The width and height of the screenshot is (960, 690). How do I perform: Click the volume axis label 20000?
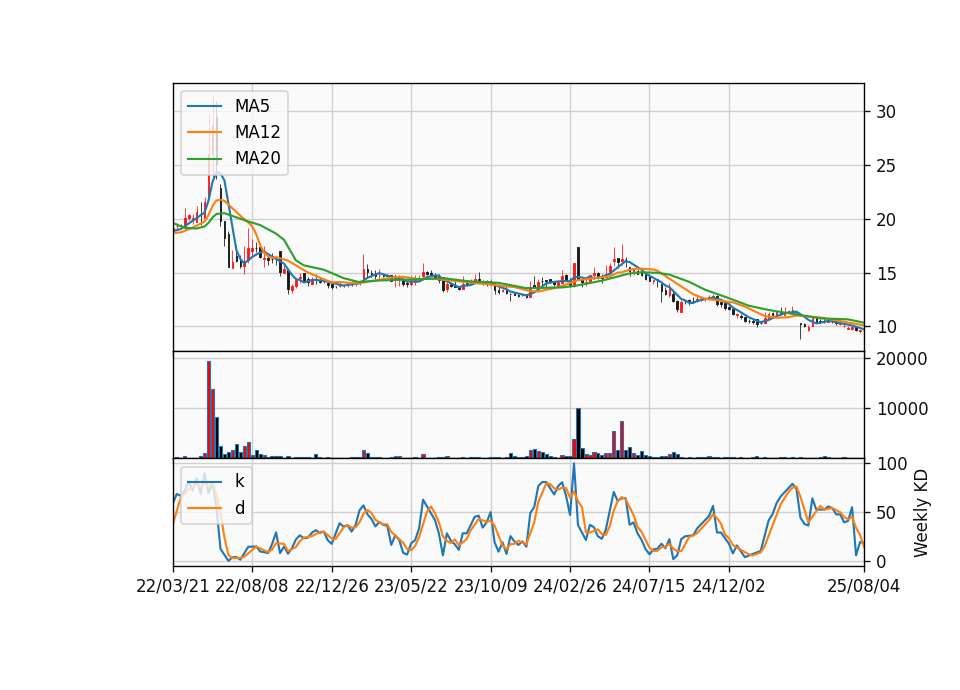(x=902, y=359)
